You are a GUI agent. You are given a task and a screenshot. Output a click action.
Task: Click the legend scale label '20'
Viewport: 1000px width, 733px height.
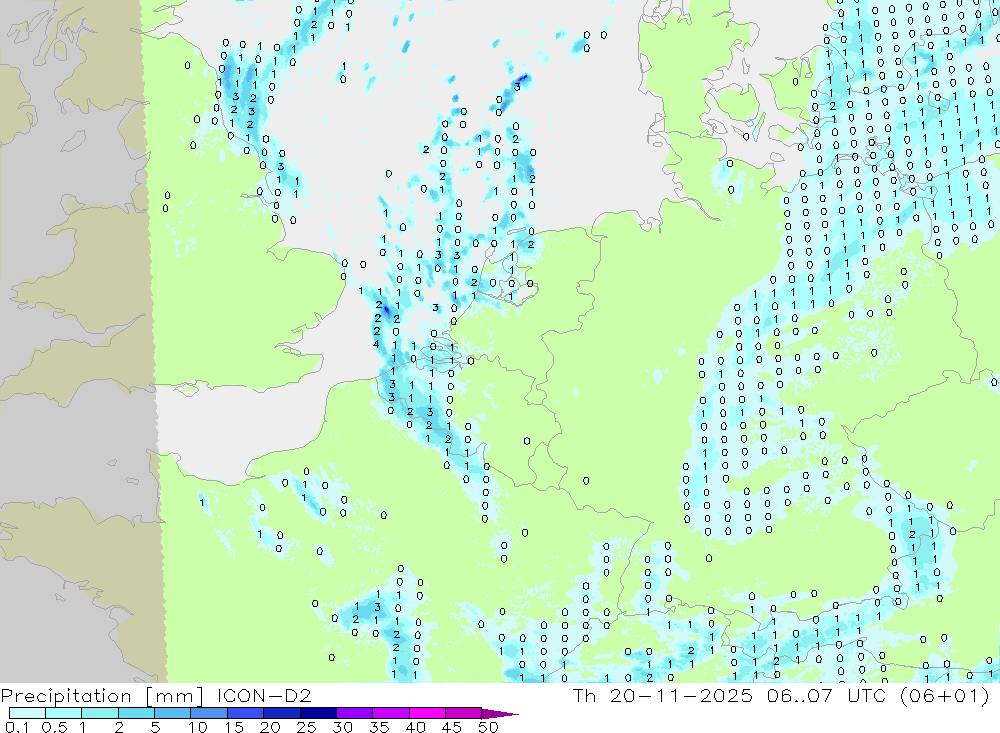coord(270,727)
